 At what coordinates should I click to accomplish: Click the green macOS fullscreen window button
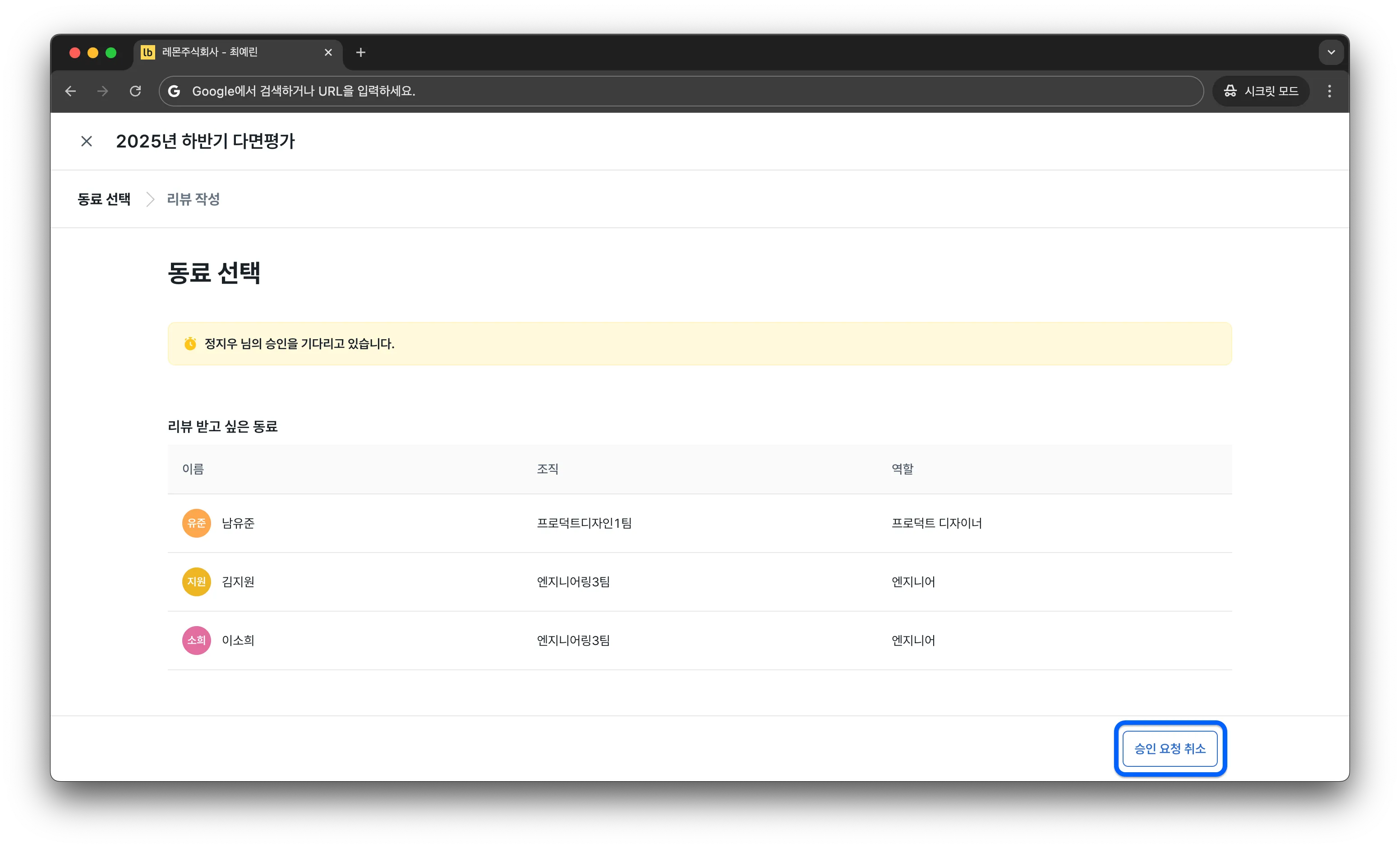tap(111, 52)
